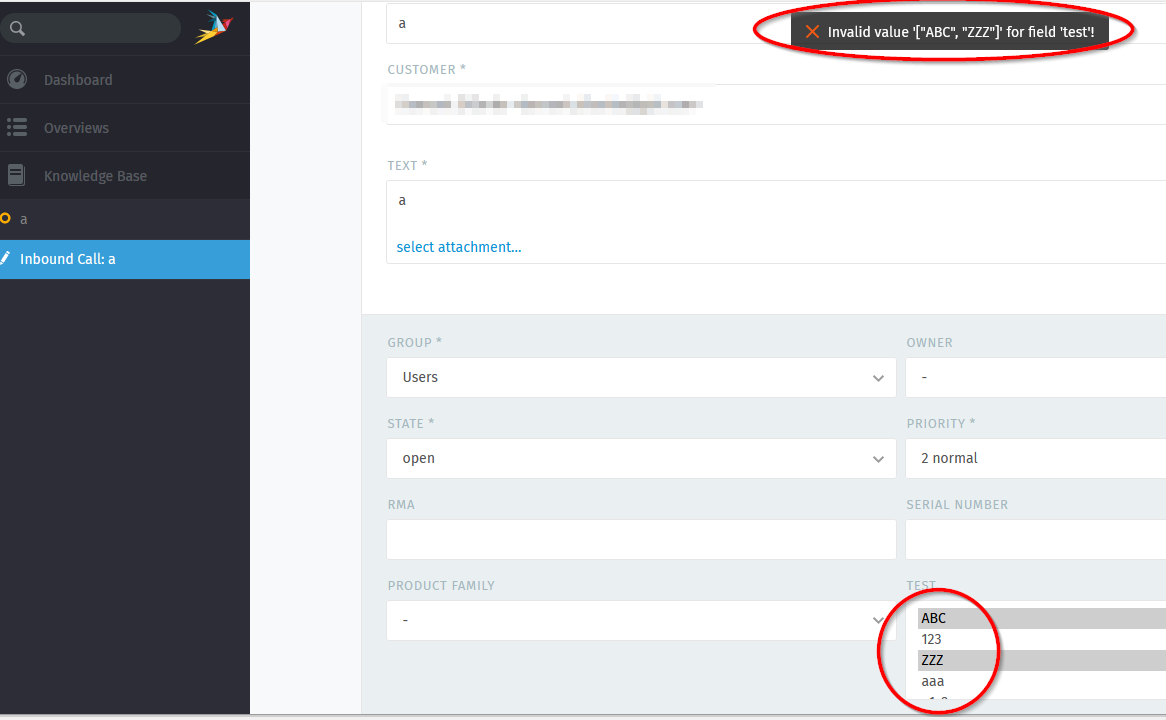Open Knowledge Base from the sidebar

125,176
